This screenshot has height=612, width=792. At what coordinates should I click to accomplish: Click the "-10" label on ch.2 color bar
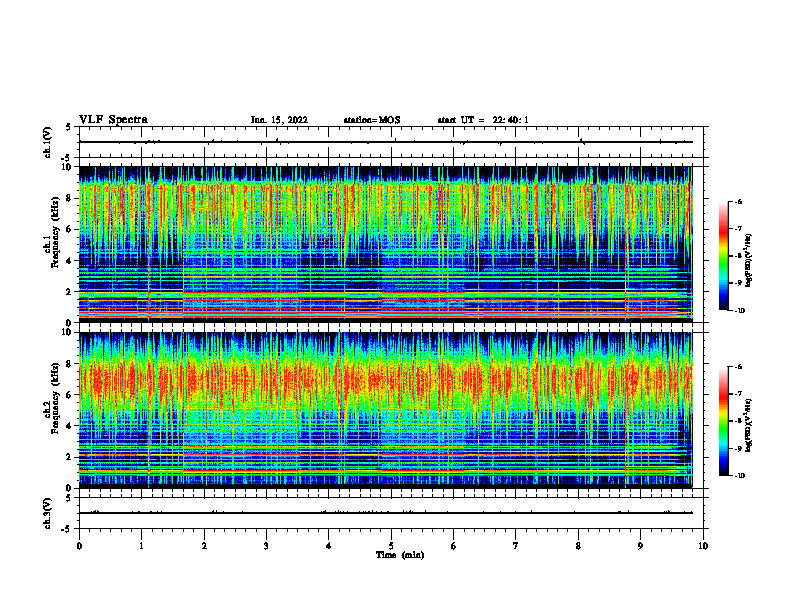pyautogui.click(x=740, y=476)
